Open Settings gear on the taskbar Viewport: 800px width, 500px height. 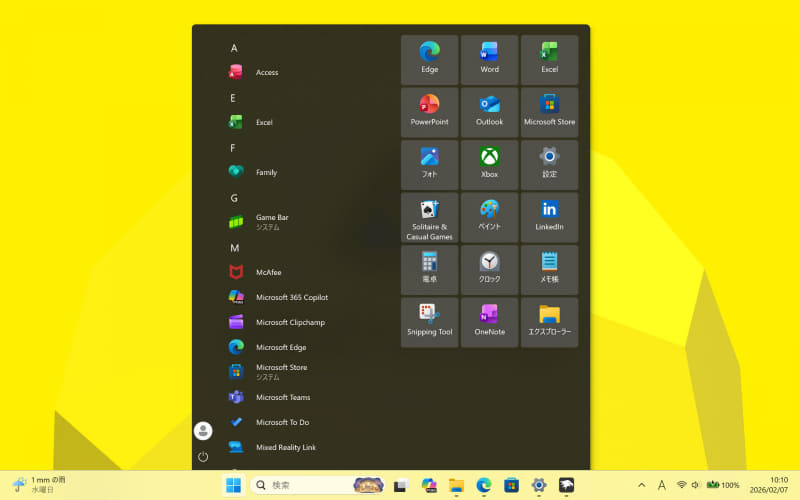[x=539, y=485]
